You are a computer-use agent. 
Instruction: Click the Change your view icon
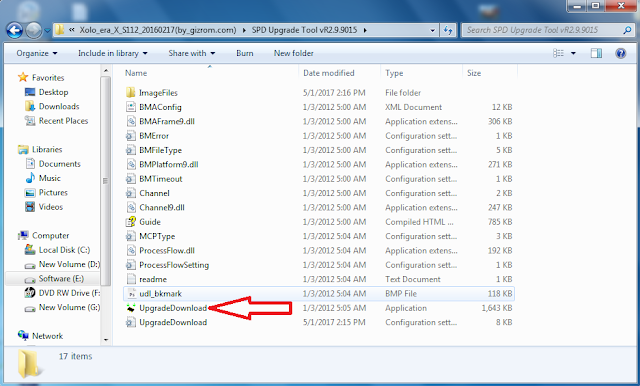click(x=558, y=53)
